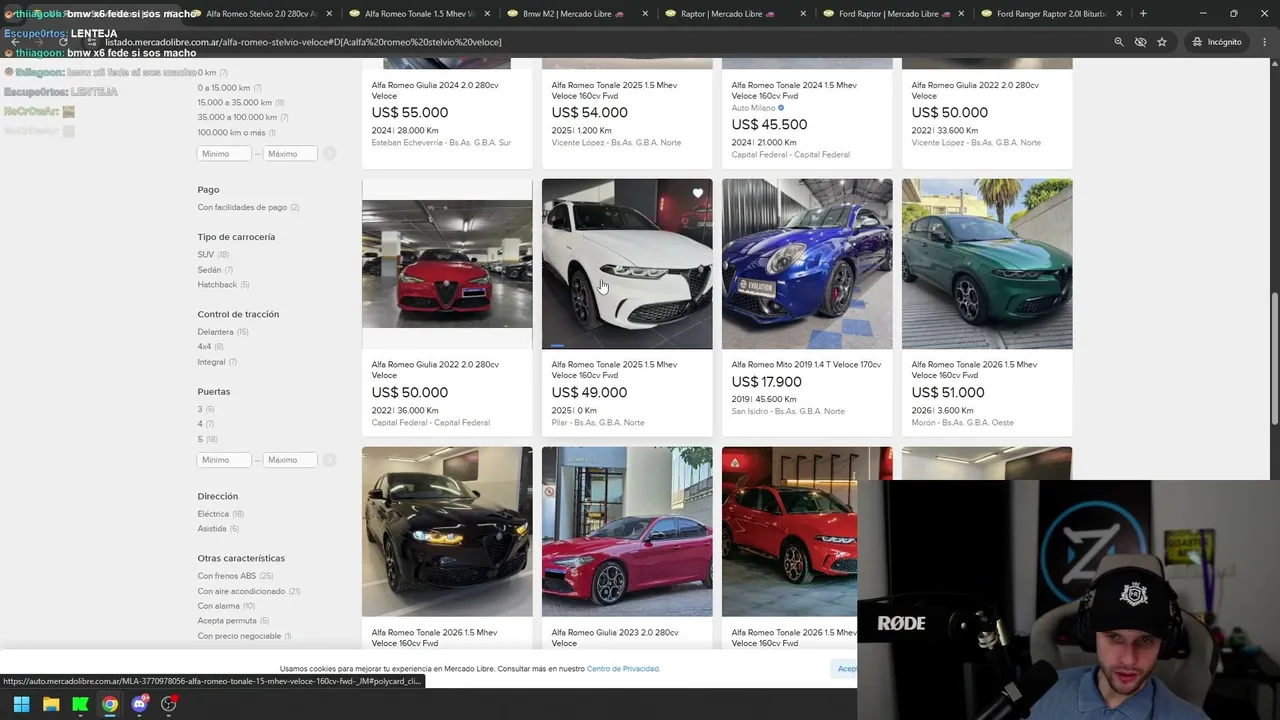
Task: Open the black Tonale 2026 photo
Action: point(447,532)
